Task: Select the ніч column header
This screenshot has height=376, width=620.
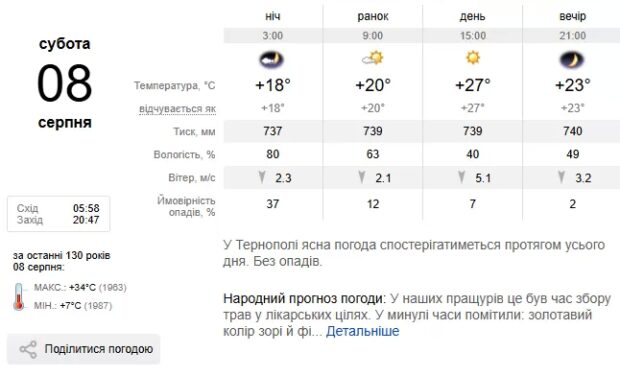Action: pyautogui.click(x=272, y=16)
